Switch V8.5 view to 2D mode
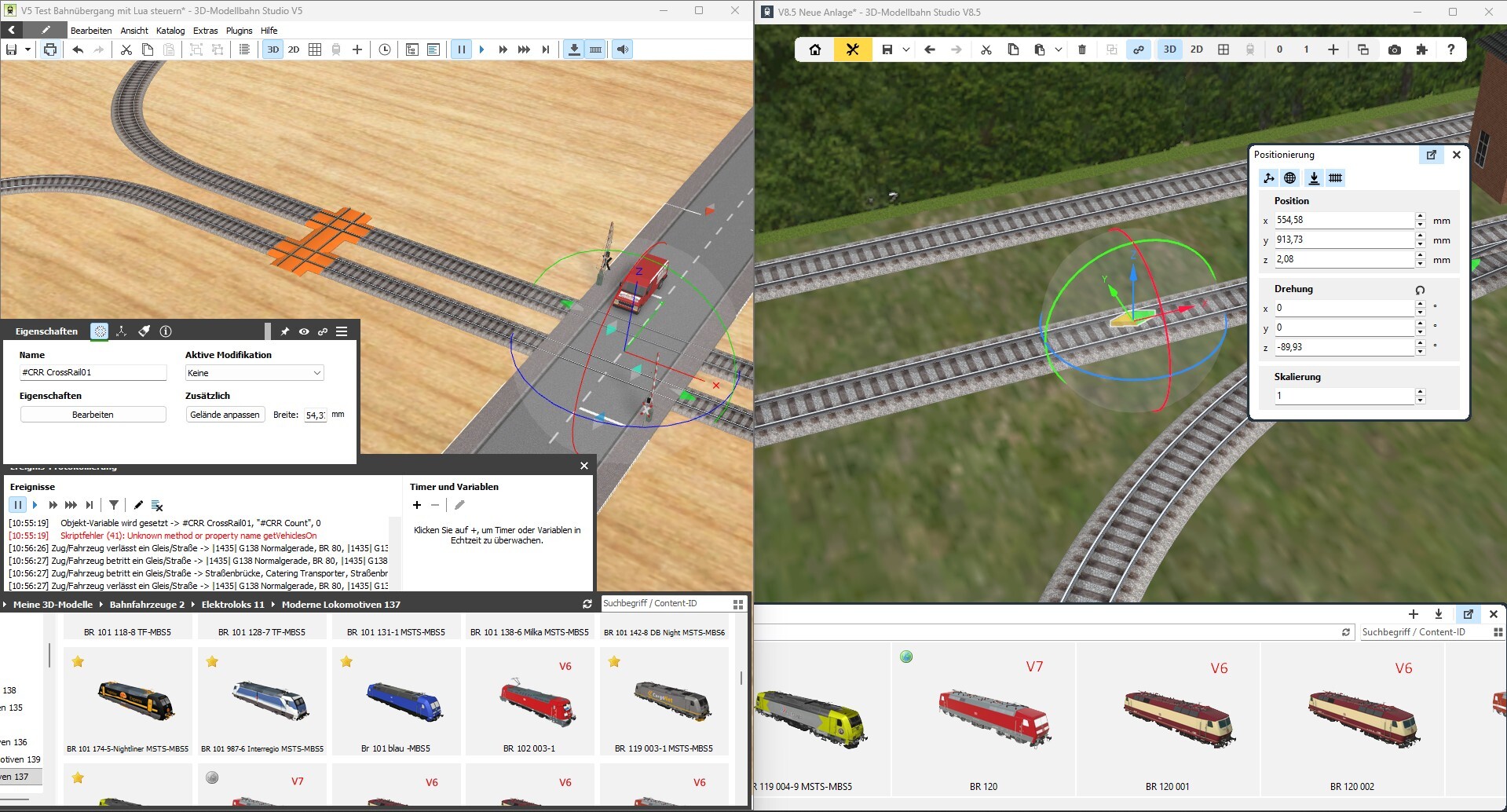Image resolution: width=1507 pixels, height=812 pixels. pos(1196,49)
